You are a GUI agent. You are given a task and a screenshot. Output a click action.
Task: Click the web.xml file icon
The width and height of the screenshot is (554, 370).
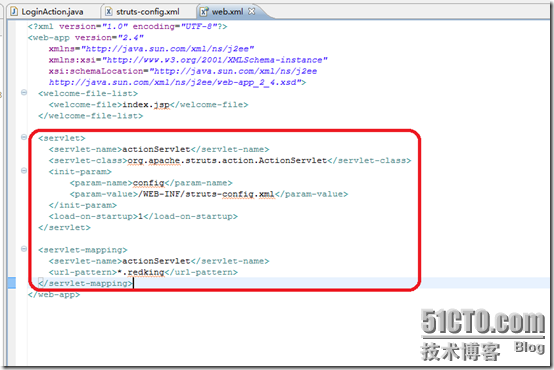click(x=204, y=12)
